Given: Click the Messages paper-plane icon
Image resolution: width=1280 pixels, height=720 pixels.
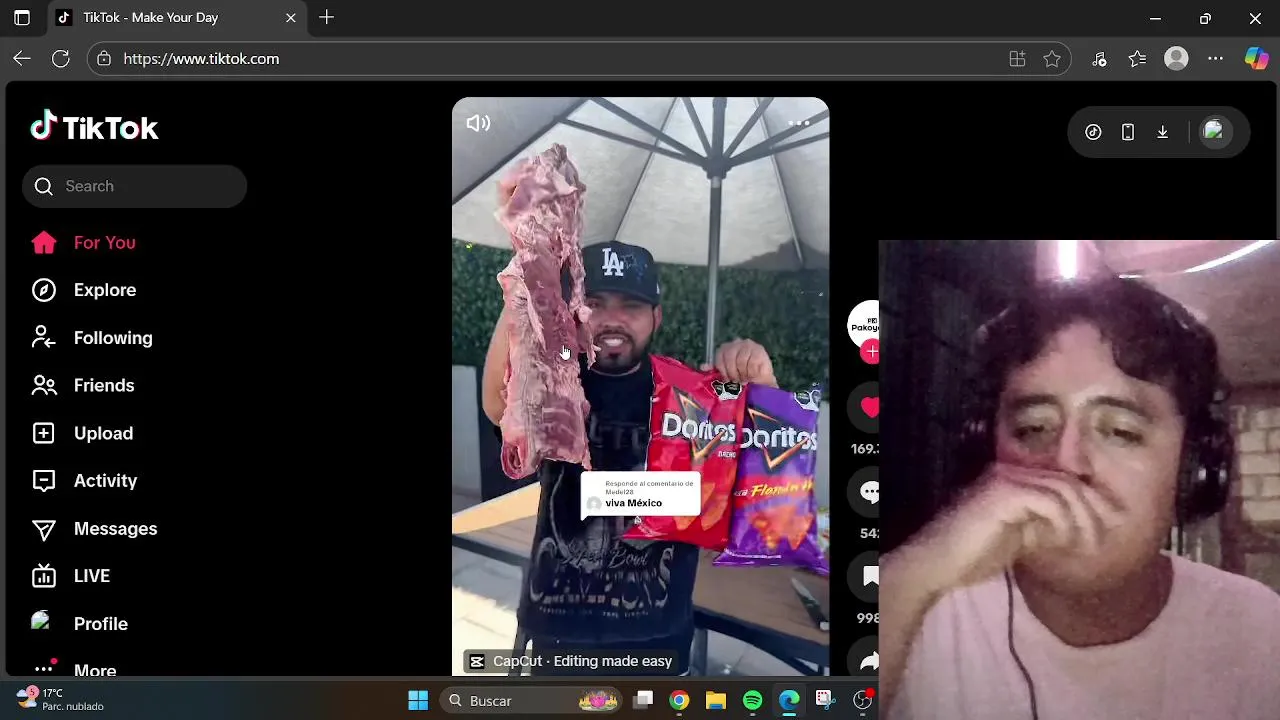Looking at the screenshot, I should coord(43,529).
